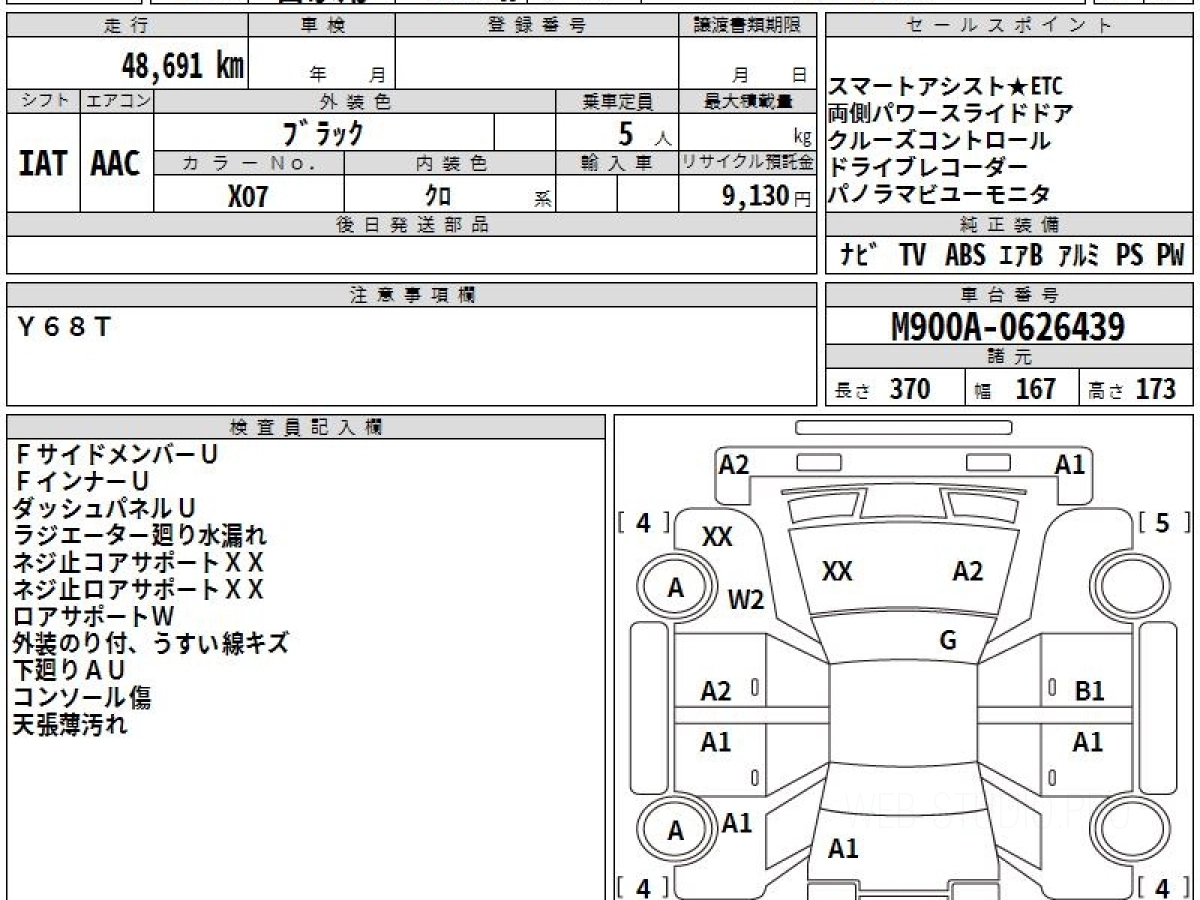Viewport: 1200px width, 900px height.
Task: Click sales point 両側パワースライドドア
Action: click(951, 113)
